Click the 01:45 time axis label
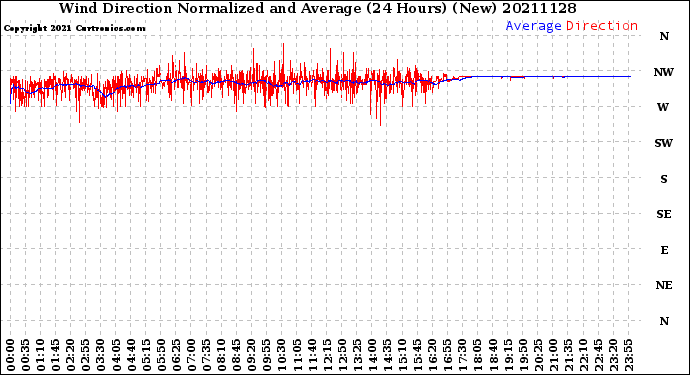 pos(55,356)
